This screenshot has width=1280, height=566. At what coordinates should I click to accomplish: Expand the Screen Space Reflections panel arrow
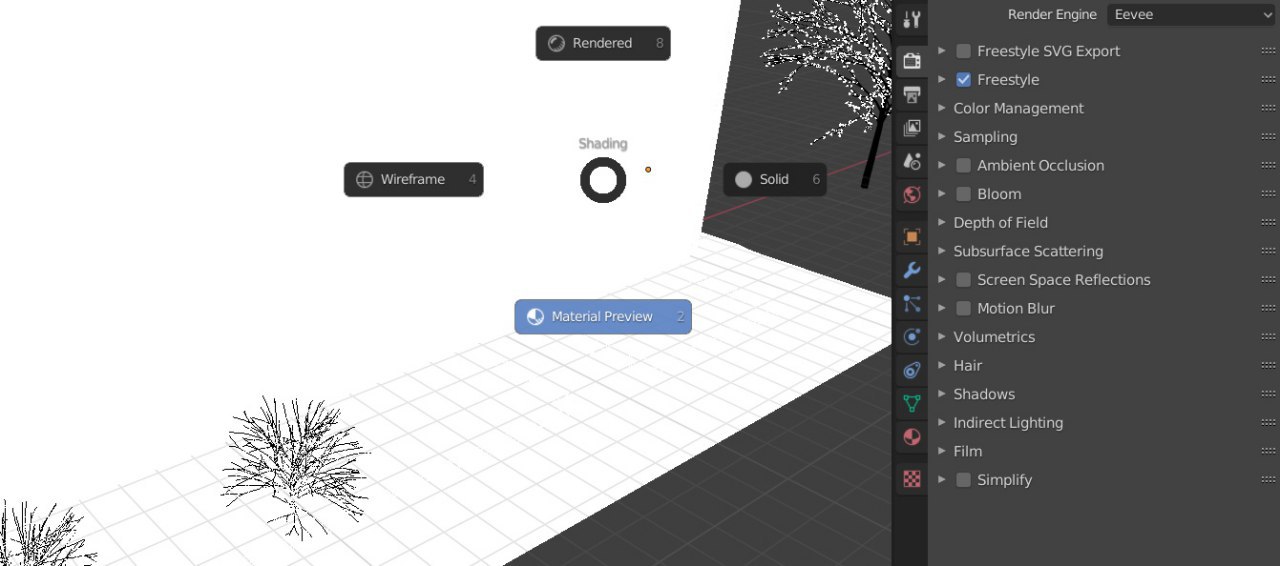click(x=942, y=280)
